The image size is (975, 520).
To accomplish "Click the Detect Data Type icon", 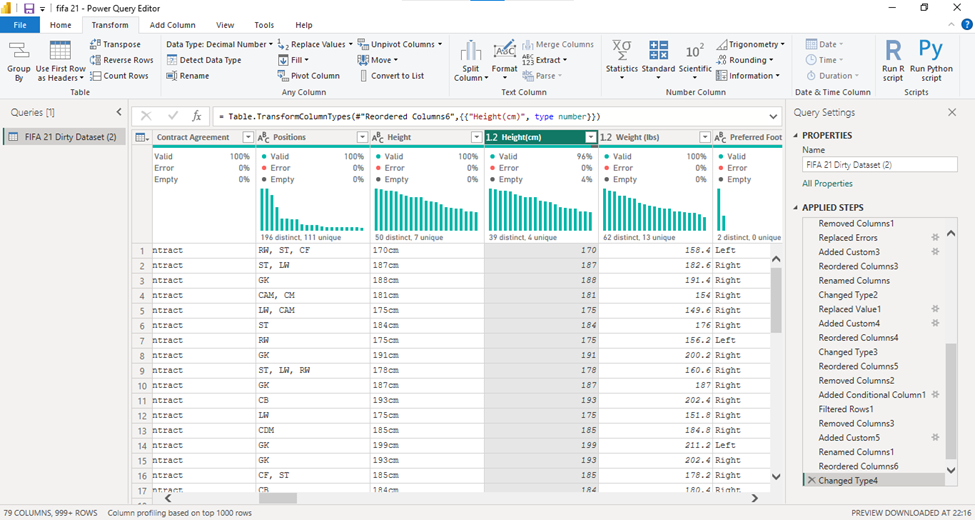I will click(172, 60).
